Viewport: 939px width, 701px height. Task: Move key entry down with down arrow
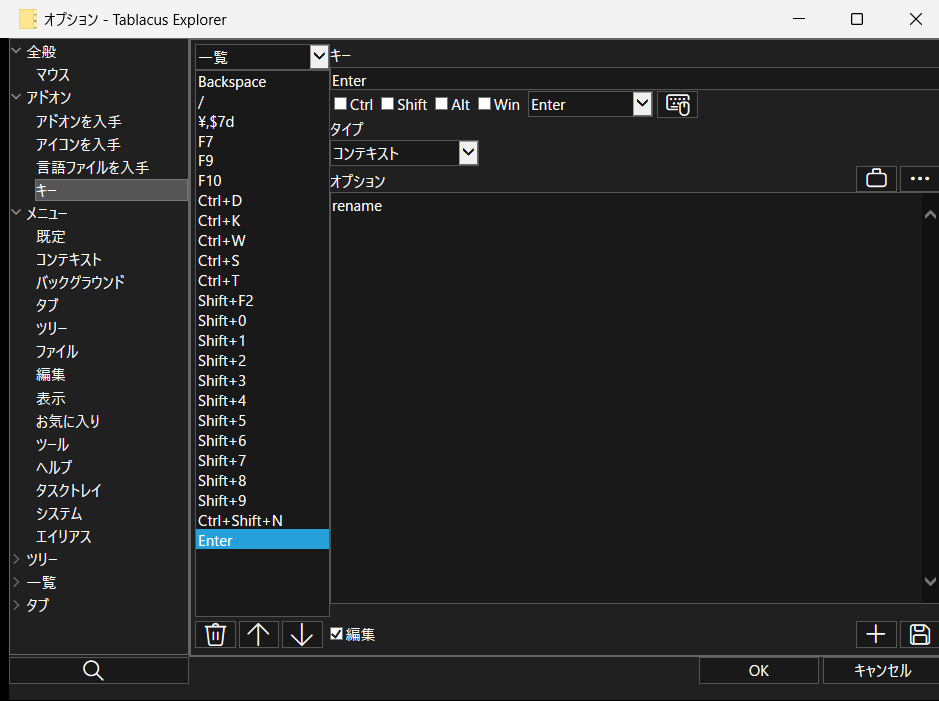303,634
